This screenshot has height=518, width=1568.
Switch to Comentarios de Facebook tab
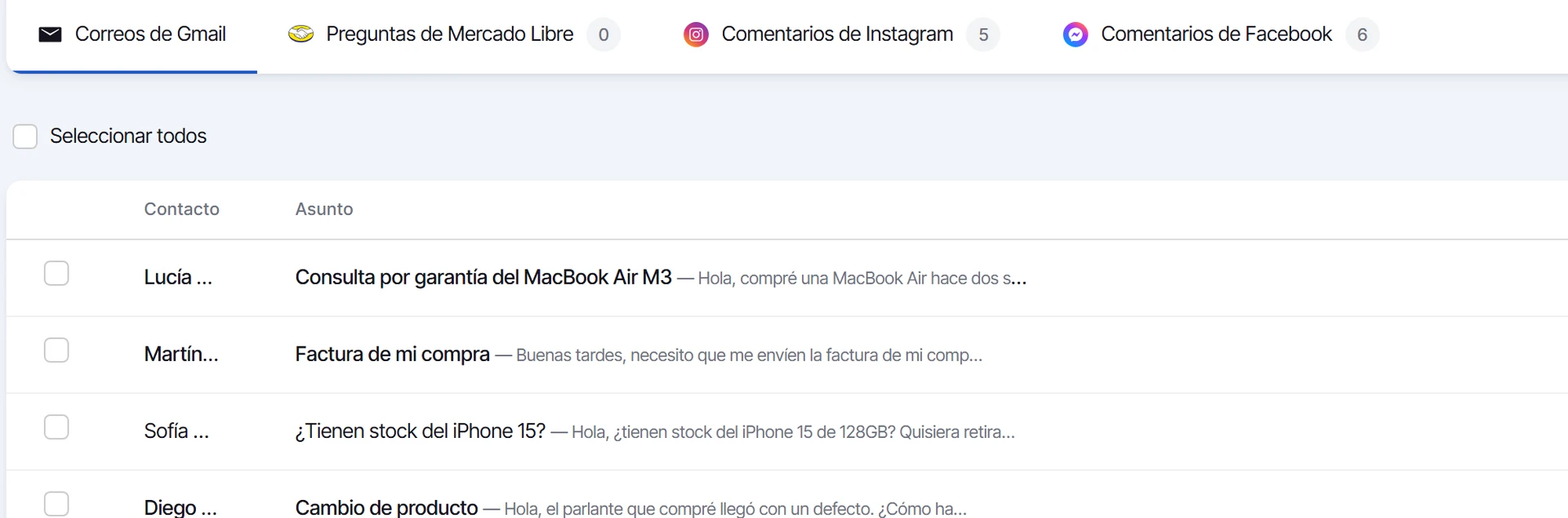pyautogui.click(x=1221, y=34)
